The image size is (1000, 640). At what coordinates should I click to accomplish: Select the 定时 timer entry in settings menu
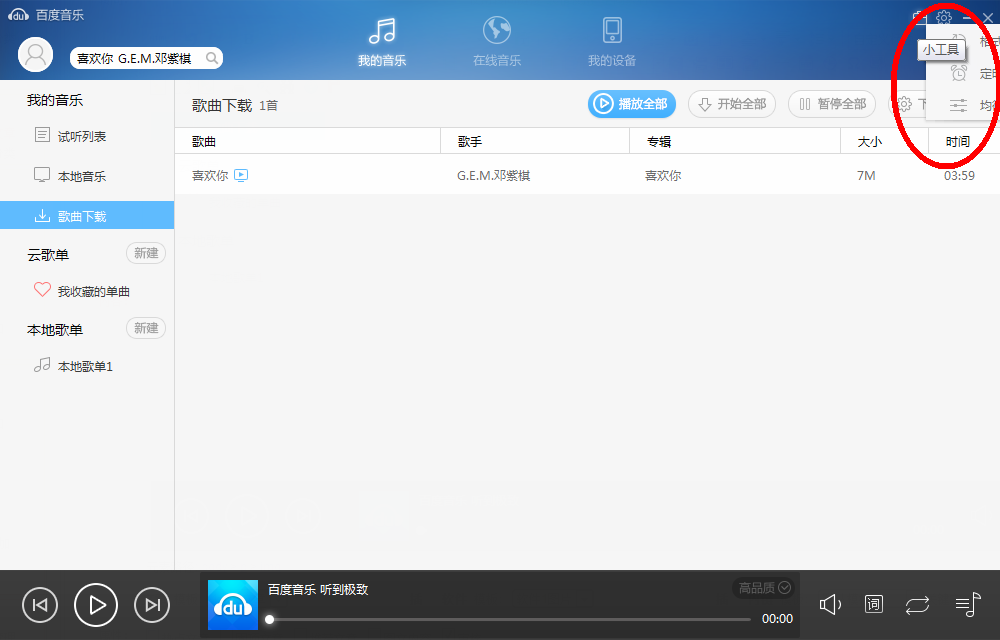coord(960,73)
